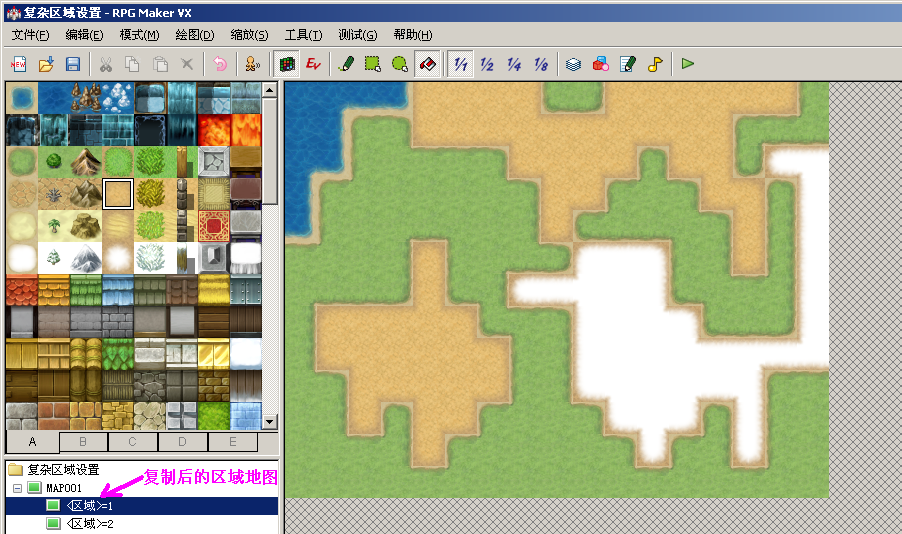Open the 模式(M) menu
The width and height of the screenshot is (902, 534).
[139, 35]
